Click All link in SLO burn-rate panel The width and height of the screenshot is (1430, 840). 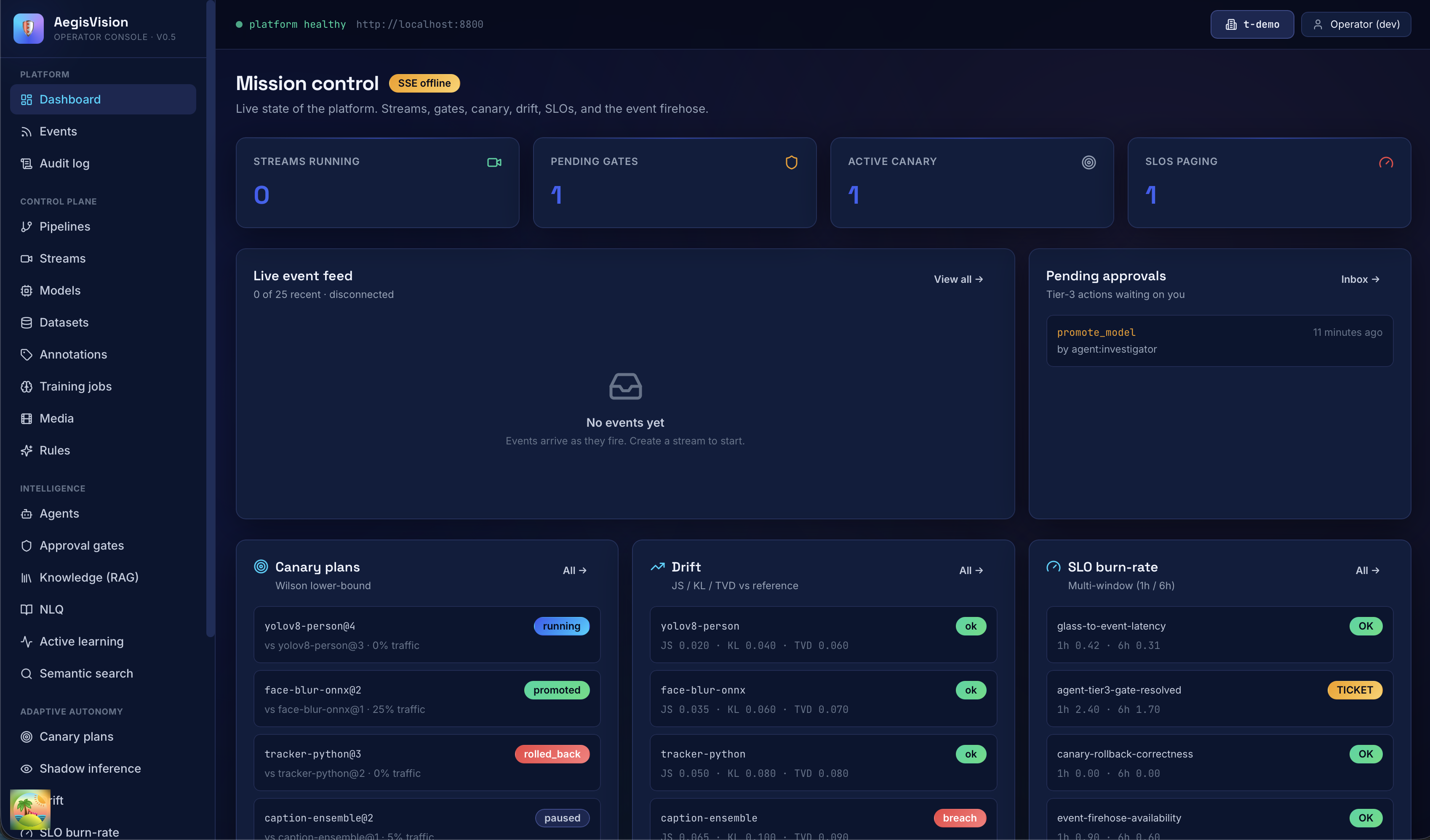tap(1367, 571)
